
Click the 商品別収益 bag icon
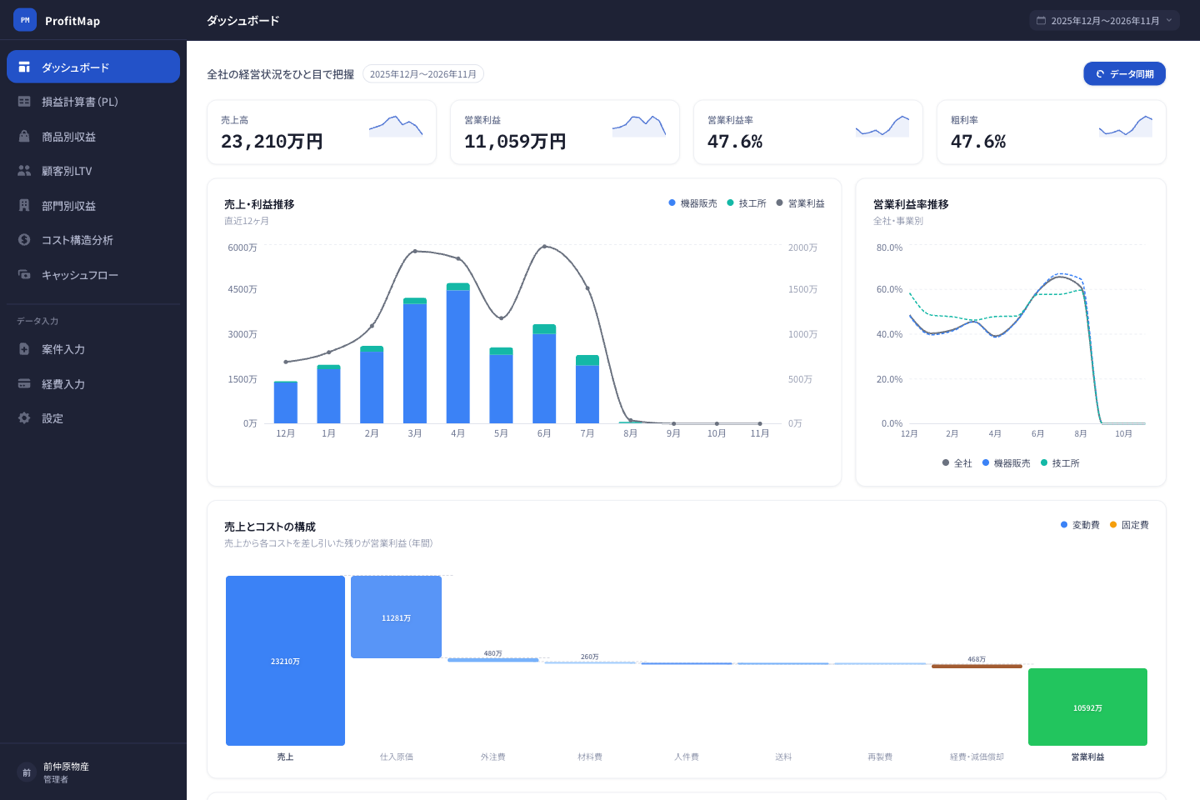(24, 136)
